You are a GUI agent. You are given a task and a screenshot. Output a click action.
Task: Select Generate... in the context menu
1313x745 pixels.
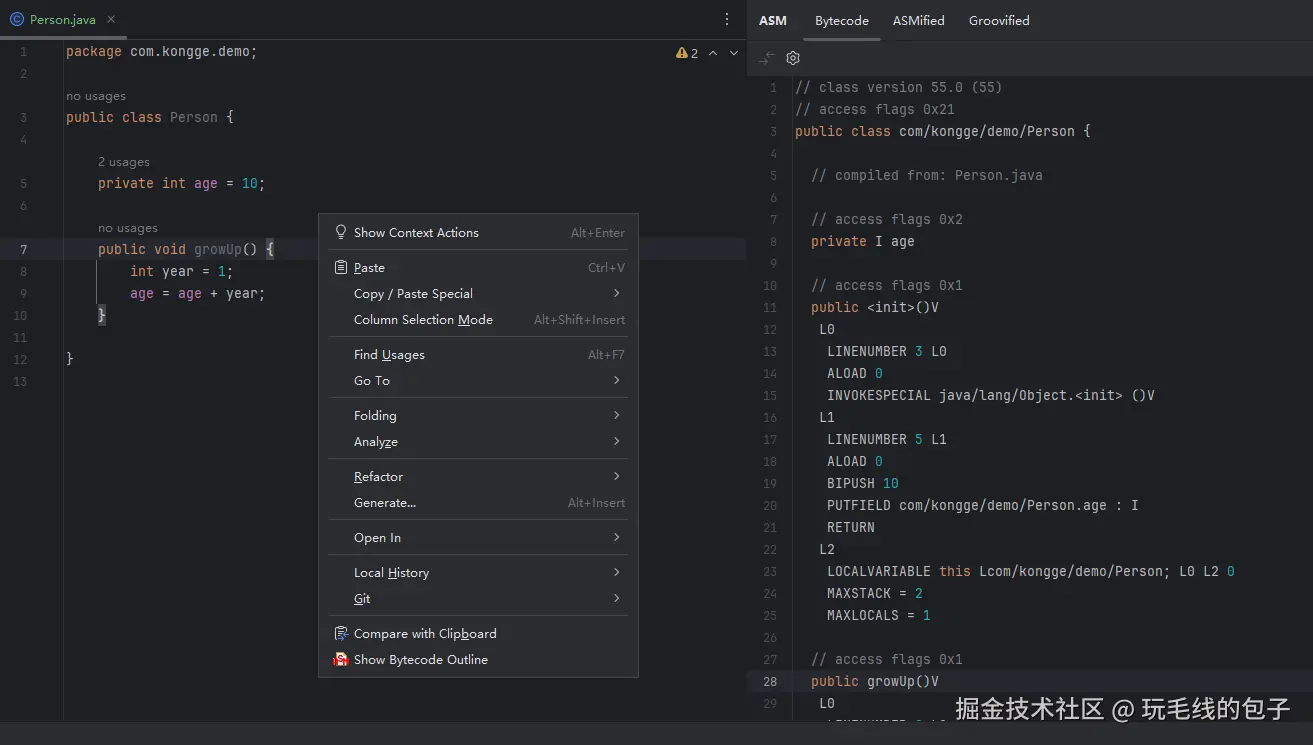pyautogui.click(x=385, y=503)
